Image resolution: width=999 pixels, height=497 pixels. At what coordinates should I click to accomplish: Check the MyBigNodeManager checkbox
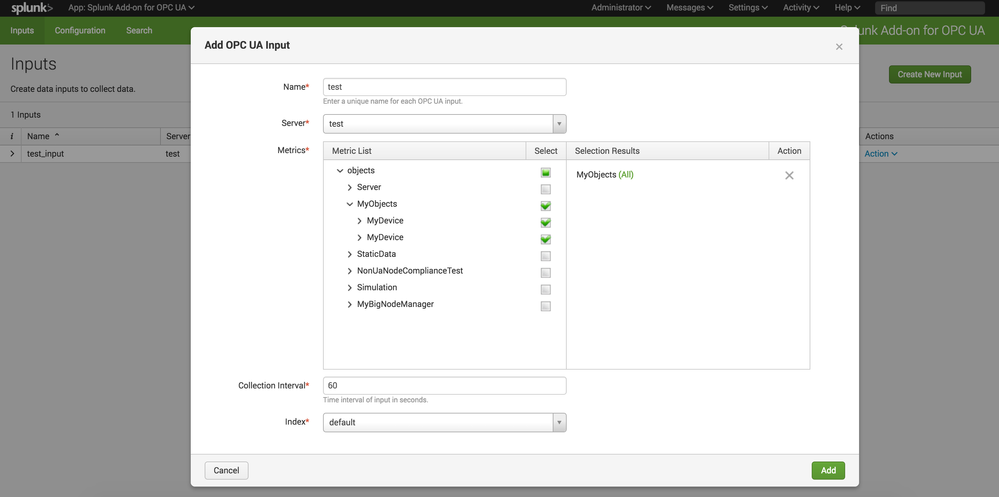[545, 306]
